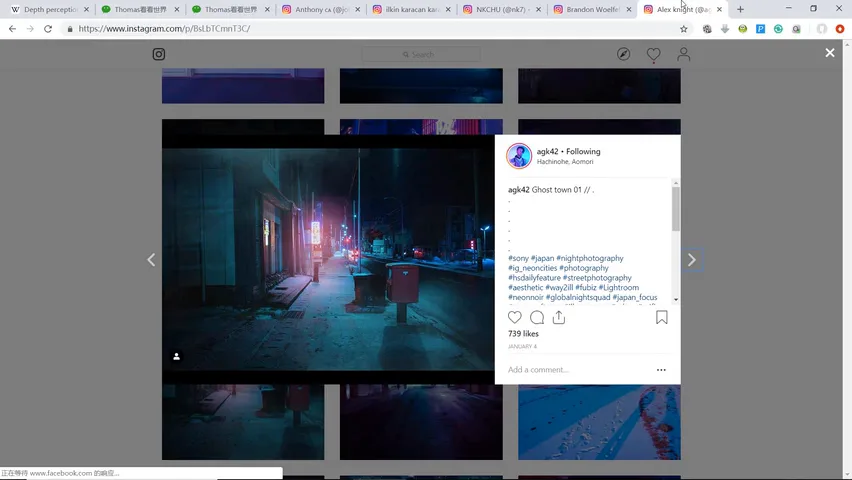Show tagged people icon on photo
The image size is (852, 480).
pyautogui.click(x=176, y=357)
